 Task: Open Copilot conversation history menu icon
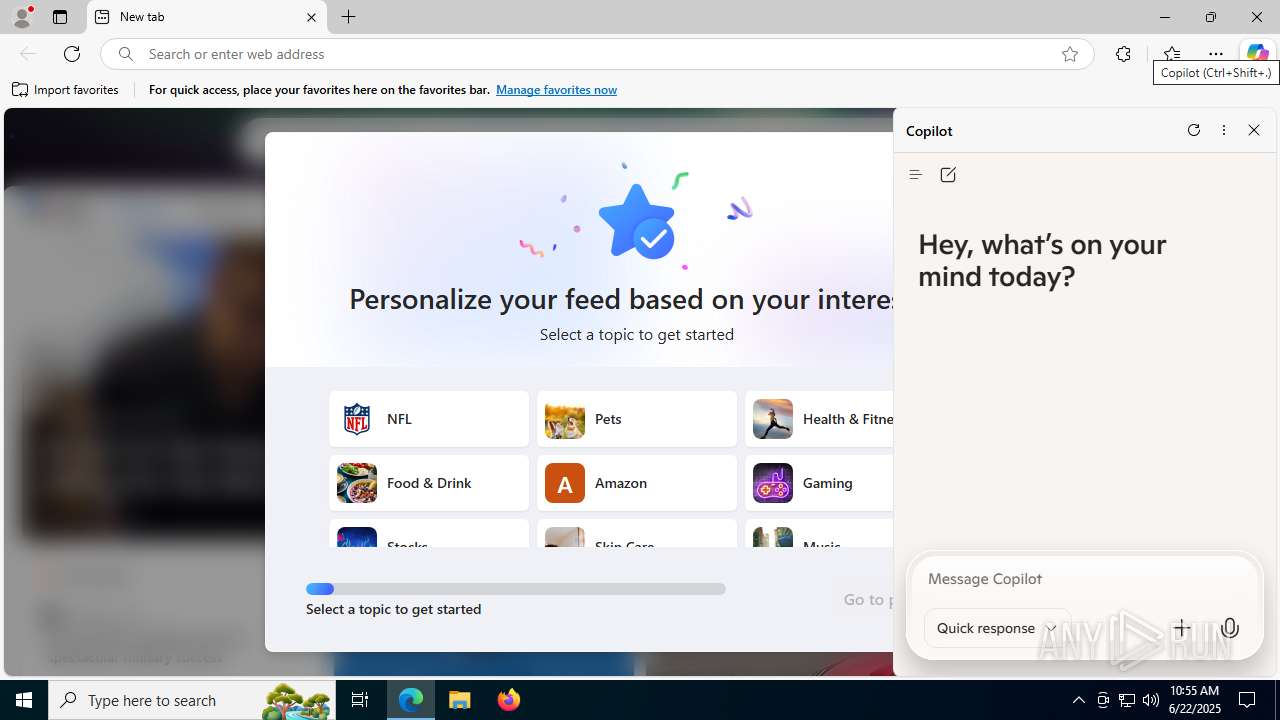tap(915, 175)
